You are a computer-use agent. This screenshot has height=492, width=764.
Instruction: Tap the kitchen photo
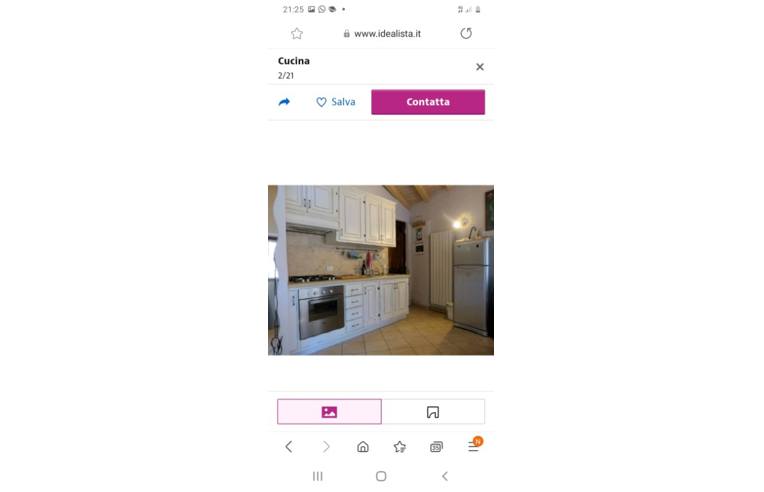coord(381,270)
